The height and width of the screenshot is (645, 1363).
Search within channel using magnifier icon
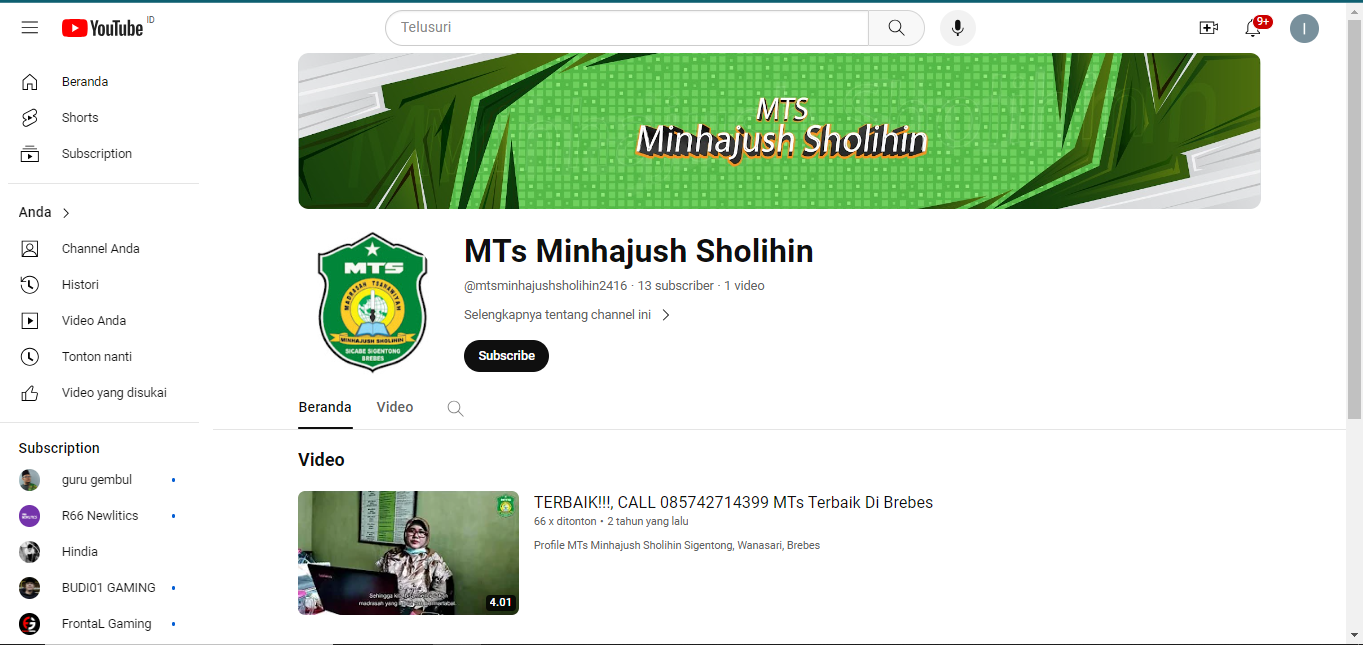click(455, 408)
